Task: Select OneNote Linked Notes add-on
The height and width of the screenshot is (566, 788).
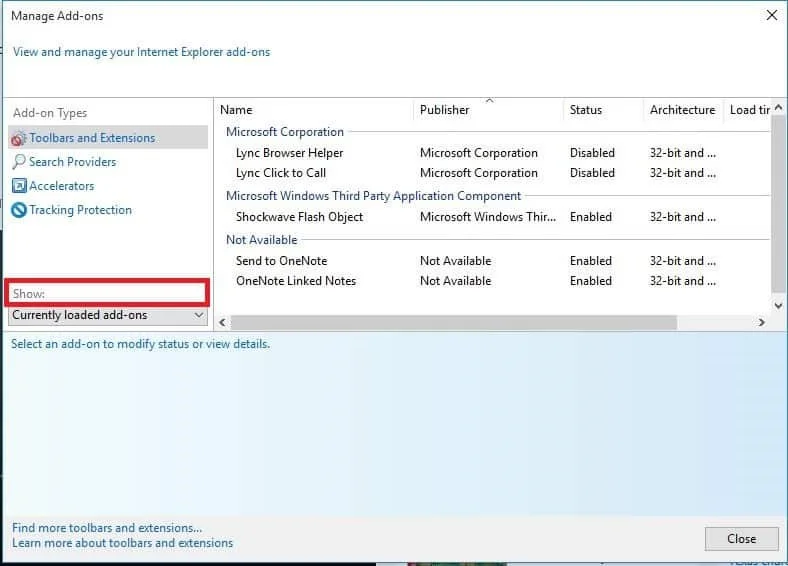Action: tap(295, 281)
